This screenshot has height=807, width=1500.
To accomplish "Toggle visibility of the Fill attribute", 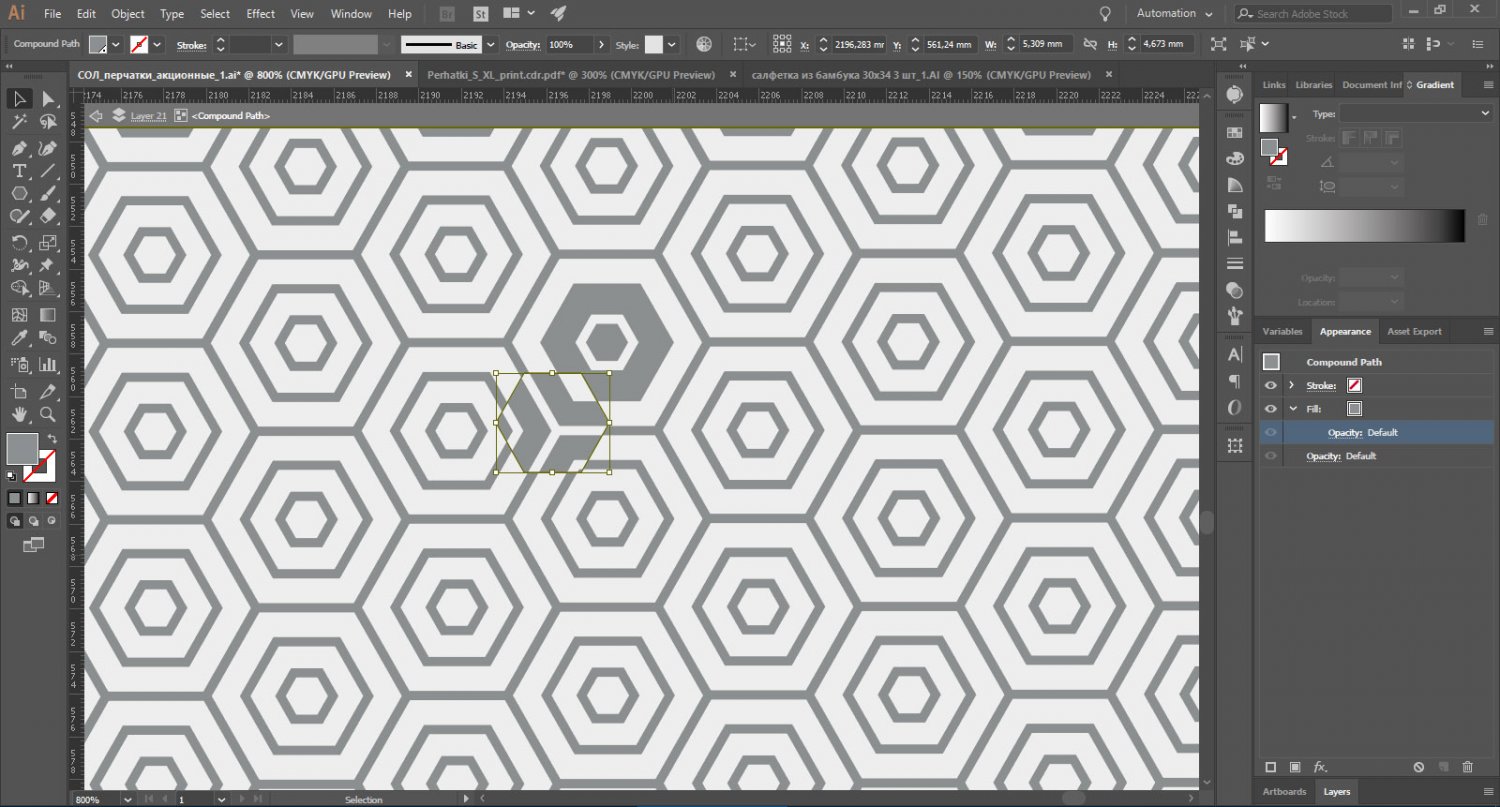I will tap(1271, 409).
